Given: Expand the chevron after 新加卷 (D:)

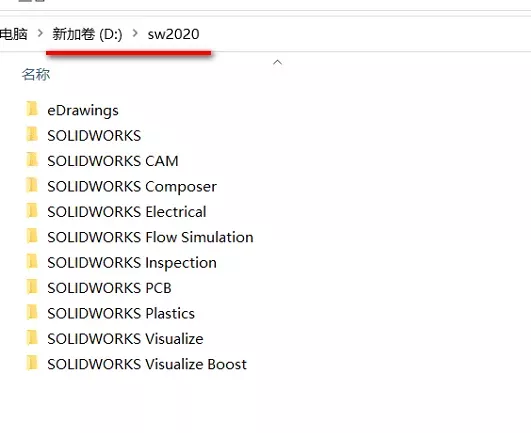Looking at the screenshot, I should click(x=135, y=33).
